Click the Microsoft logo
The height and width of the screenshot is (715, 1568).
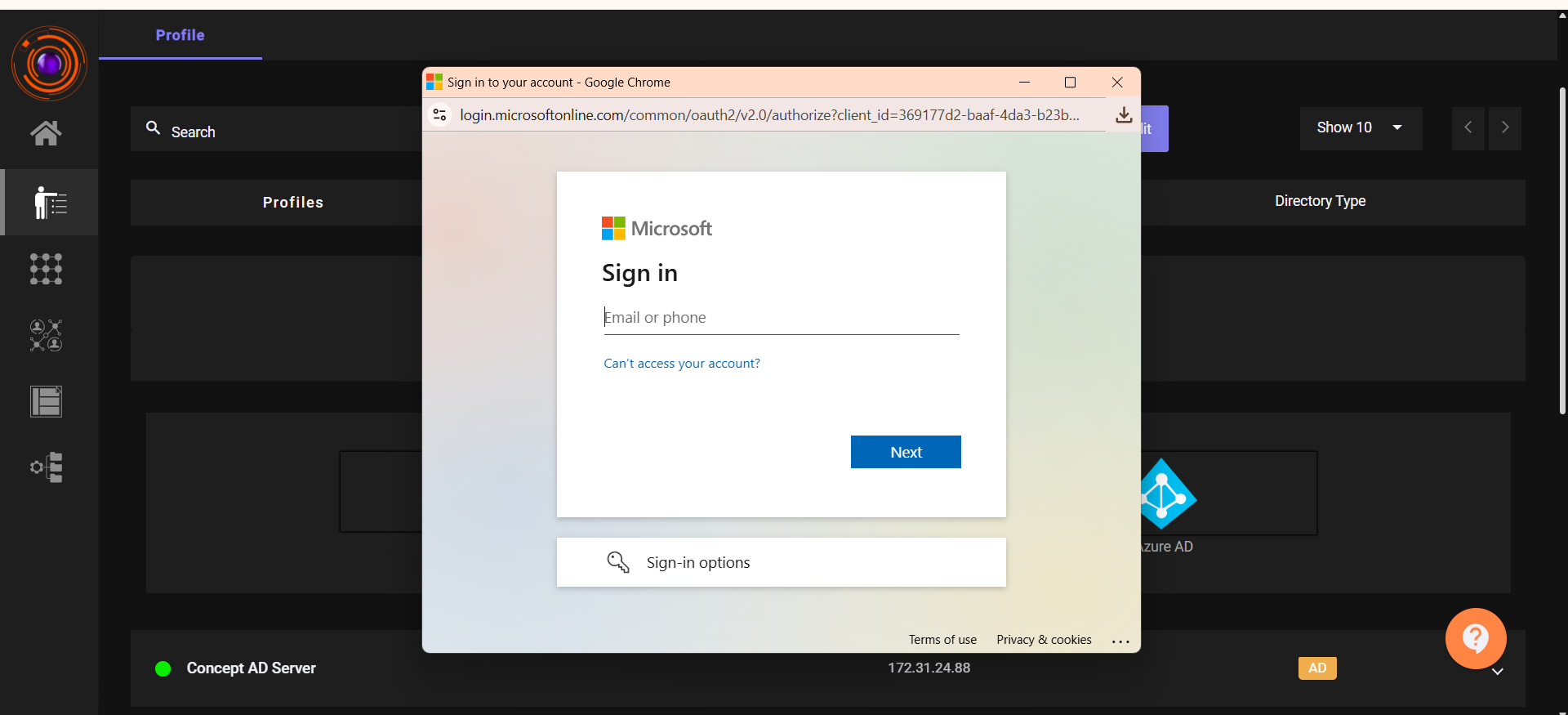[657, 228]
